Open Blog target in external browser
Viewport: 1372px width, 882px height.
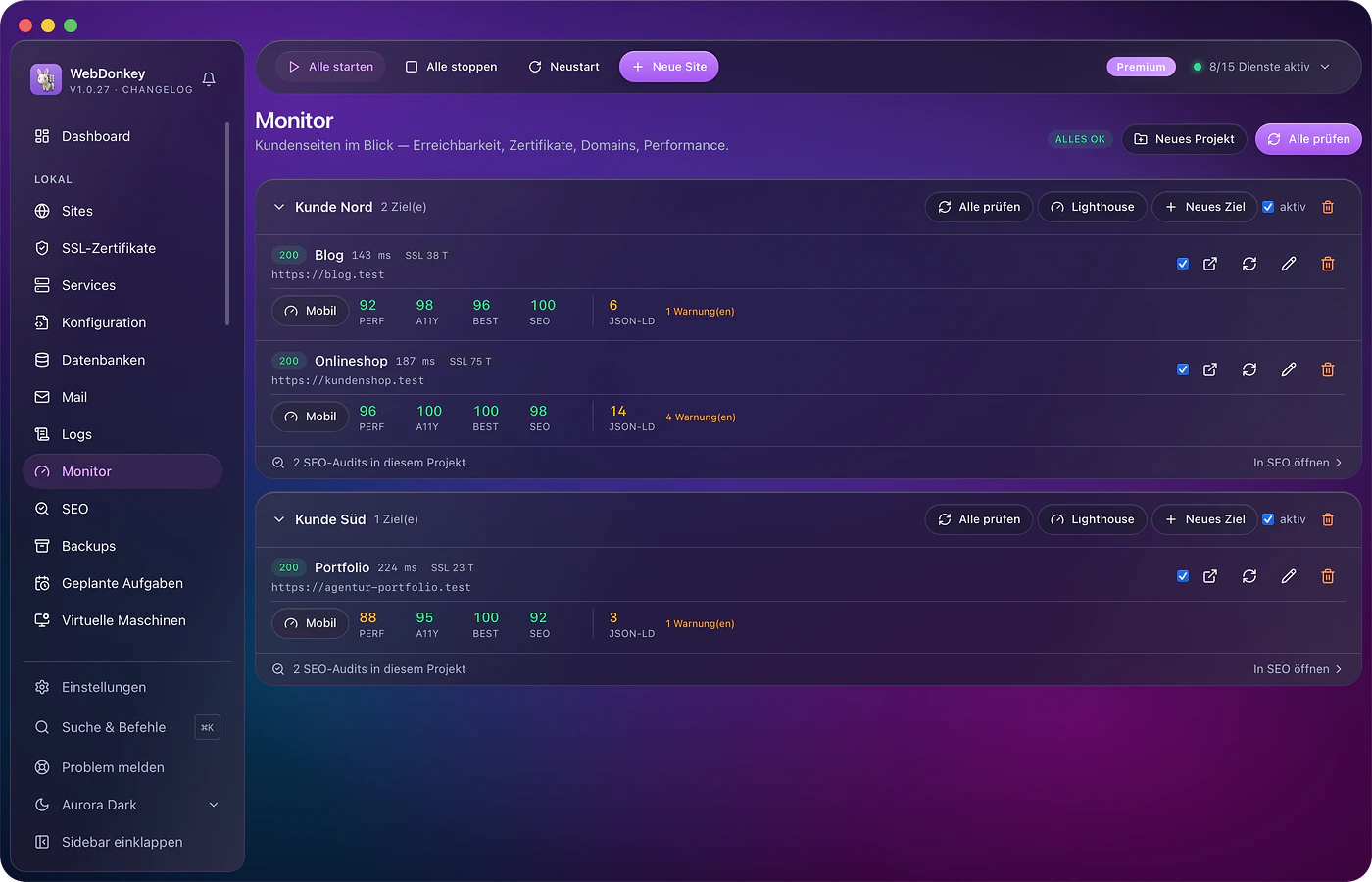pos(1210,264)
